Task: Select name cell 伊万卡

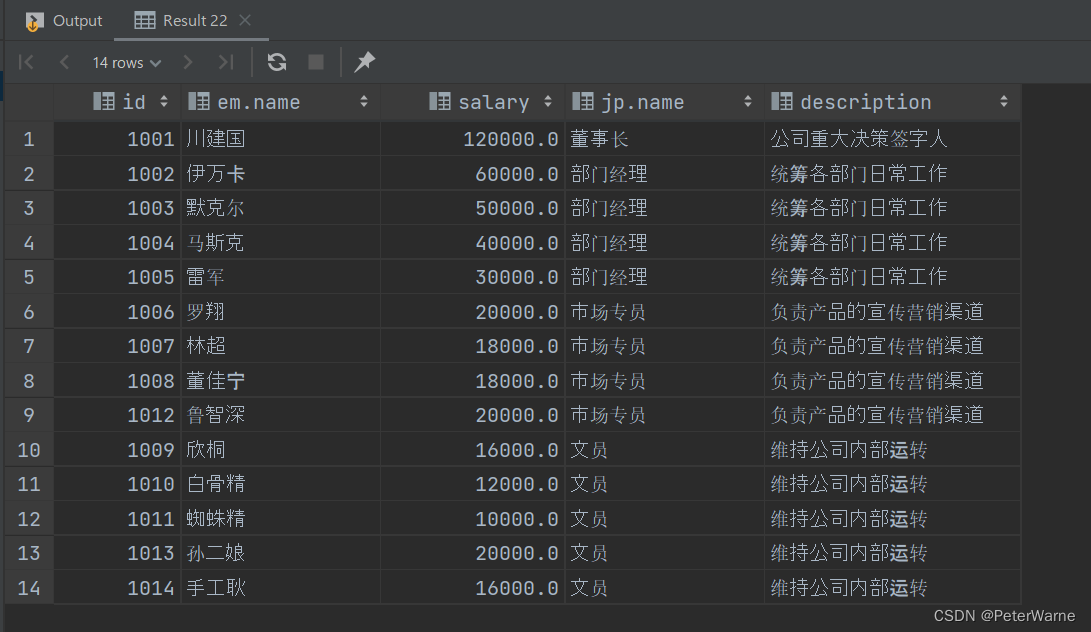Action: coord(280,173)
